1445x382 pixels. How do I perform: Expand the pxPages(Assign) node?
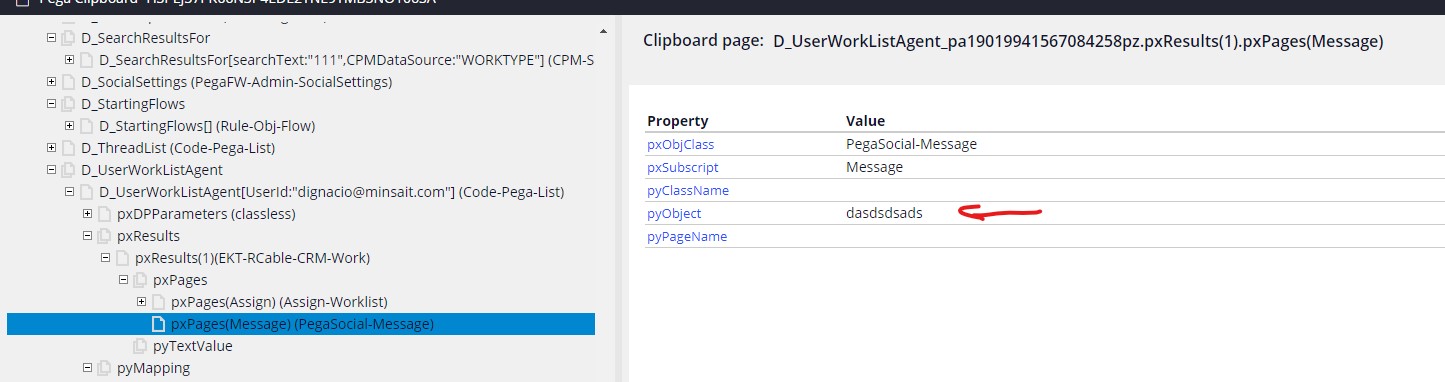tap(142, 302)
